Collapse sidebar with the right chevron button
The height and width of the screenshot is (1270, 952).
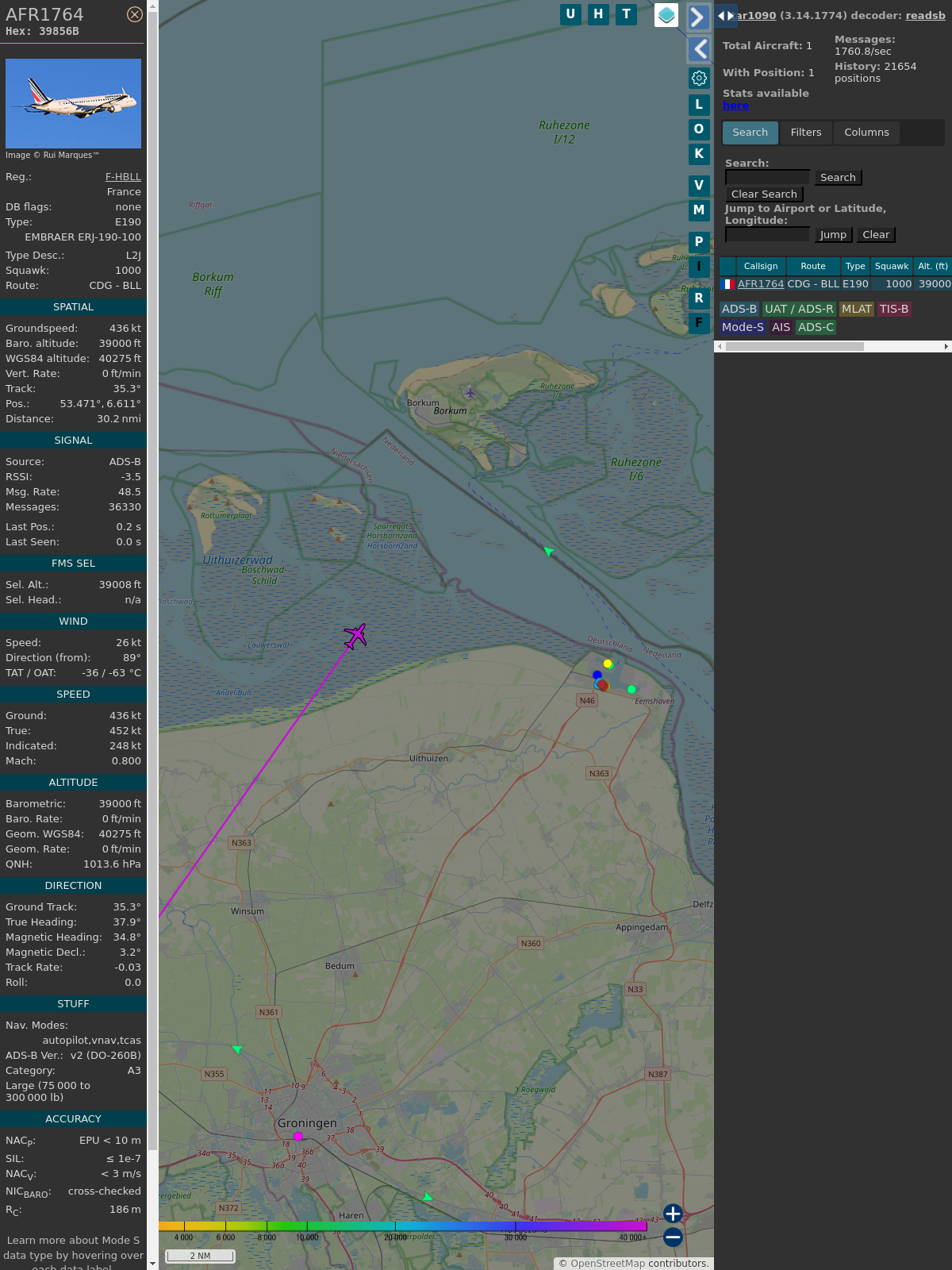click(697, 17)
